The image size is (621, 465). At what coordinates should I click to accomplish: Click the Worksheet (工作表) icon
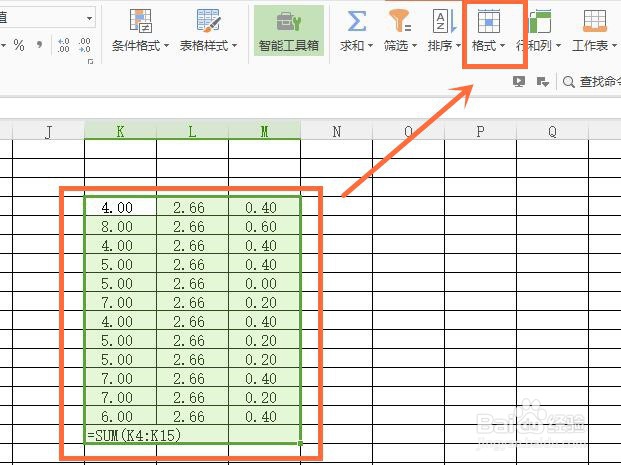point(595,21)
